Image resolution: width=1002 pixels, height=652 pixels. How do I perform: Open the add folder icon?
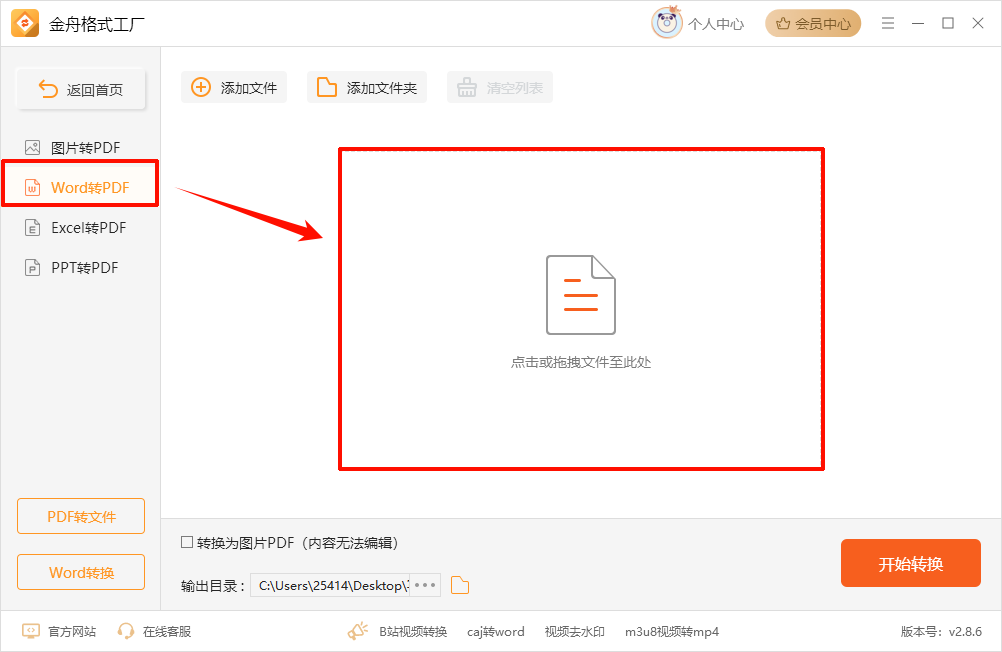pyautogui.click(x=325, y=87)
